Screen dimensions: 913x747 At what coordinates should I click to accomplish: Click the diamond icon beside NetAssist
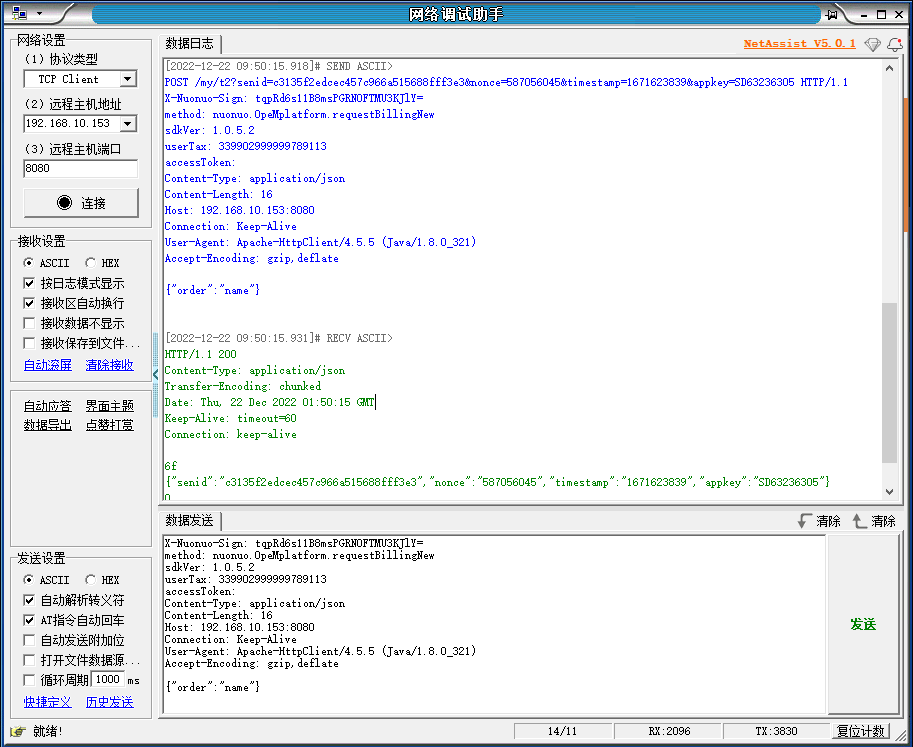pos(872,44)
